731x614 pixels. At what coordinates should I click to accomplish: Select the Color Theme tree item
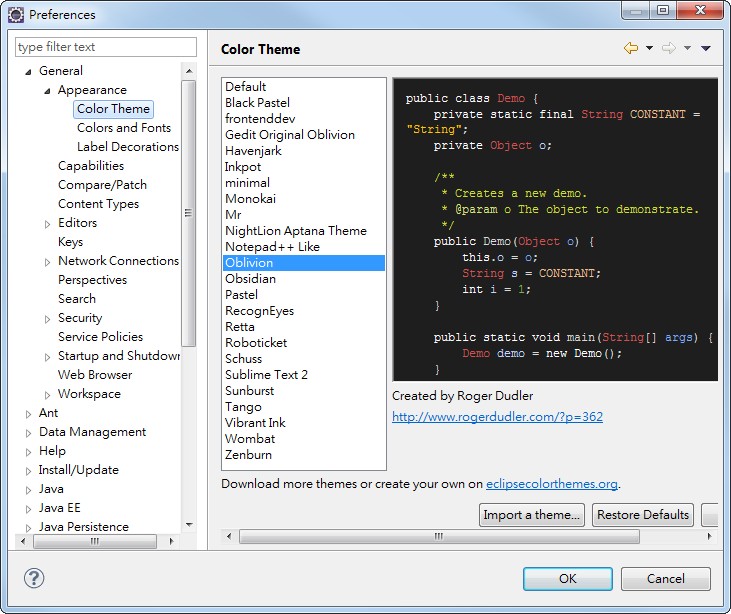[x=113, y=109]
